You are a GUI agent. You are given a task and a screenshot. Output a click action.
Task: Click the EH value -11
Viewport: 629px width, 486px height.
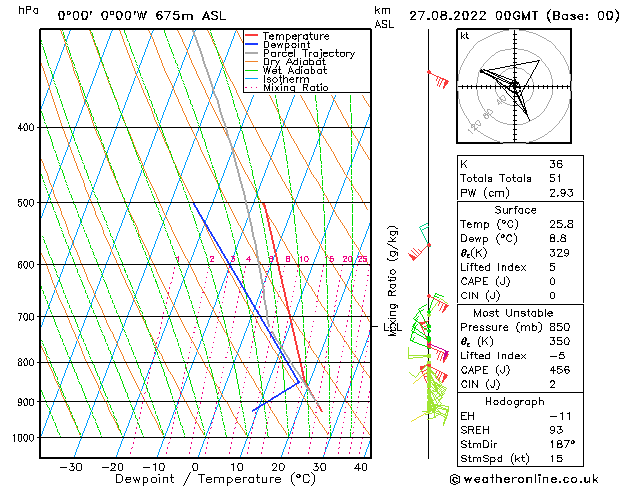click(x=560, y=416)
